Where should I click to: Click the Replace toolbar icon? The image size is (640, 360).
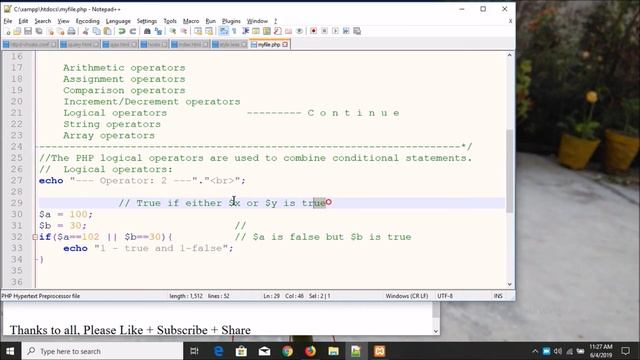158,31
